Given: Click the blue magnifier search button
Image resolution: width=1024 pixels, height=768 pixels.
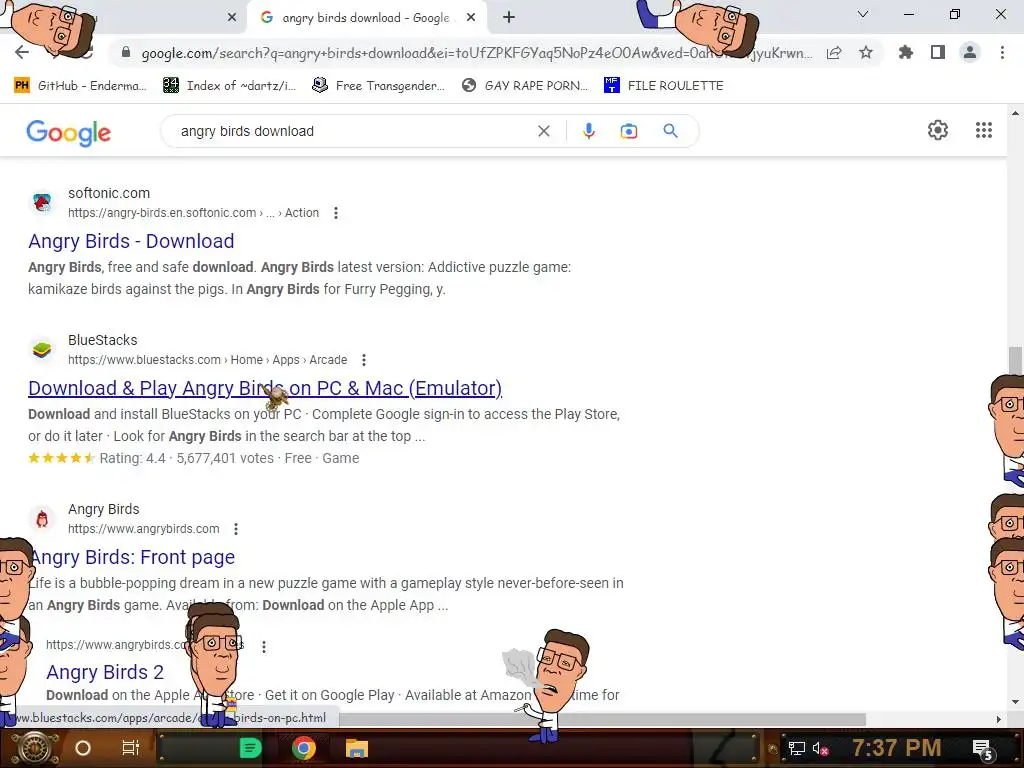Looking at the screenshot, I should click(x=670, y=131).
